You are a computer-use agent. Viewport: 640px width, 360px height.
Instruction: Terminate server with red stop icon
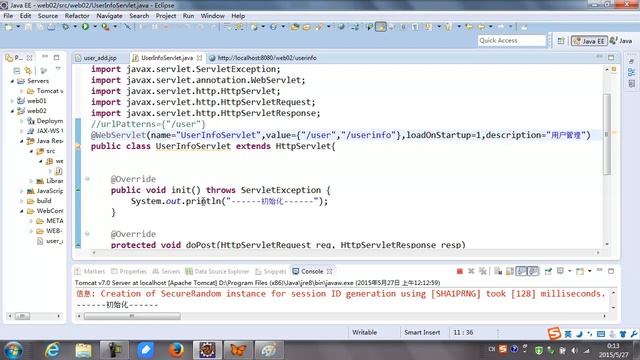pyautogui.click(x=460, y=271)
